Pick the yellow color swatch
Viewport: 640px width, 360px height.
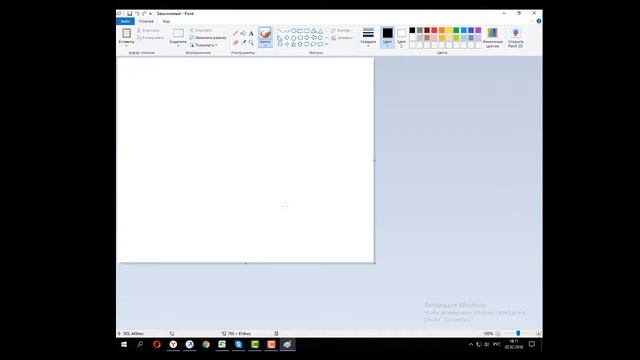[449, 30]
